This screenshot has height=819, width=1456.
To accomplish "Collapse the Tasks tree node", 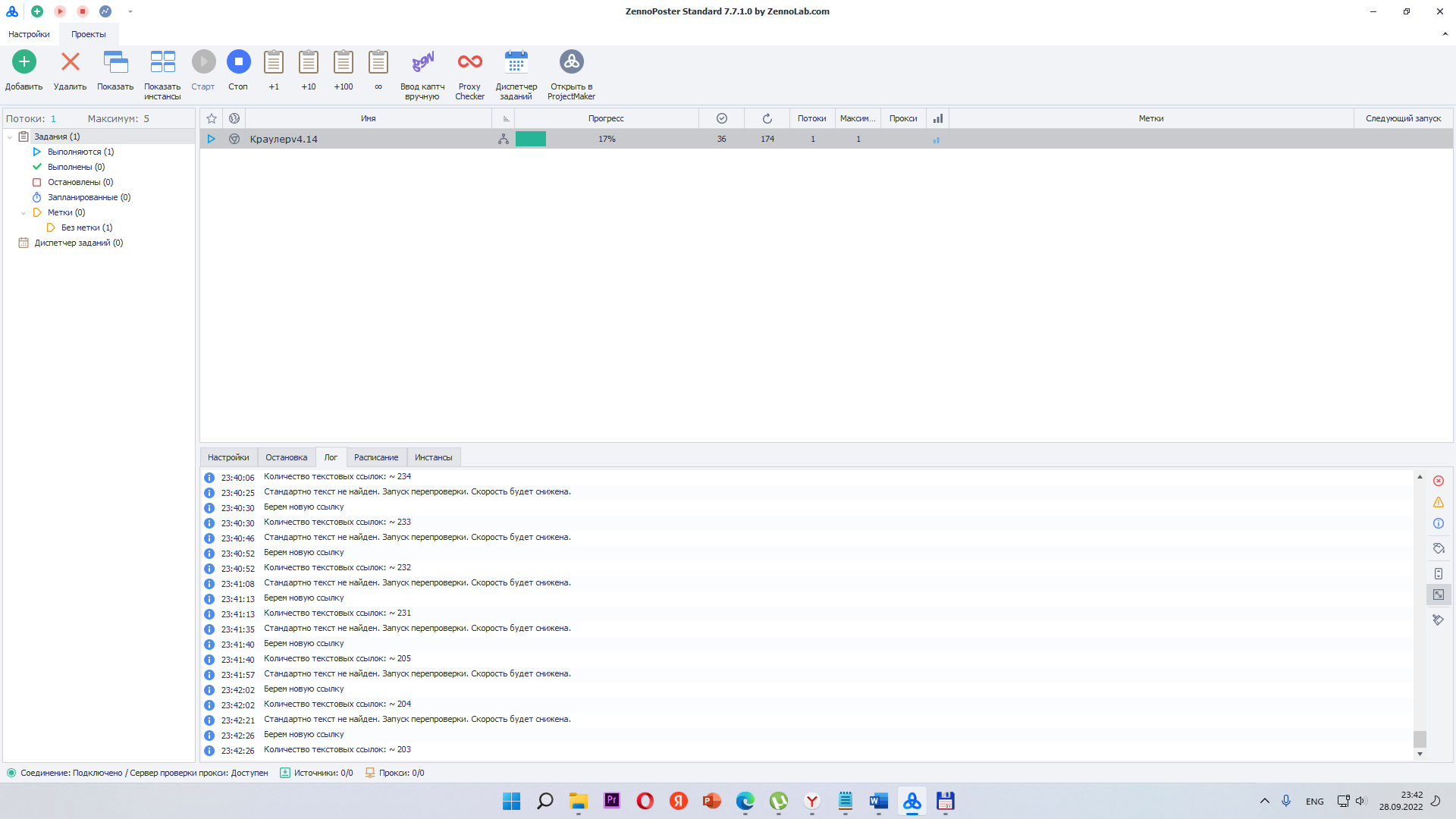I will [x=10, y=137].
